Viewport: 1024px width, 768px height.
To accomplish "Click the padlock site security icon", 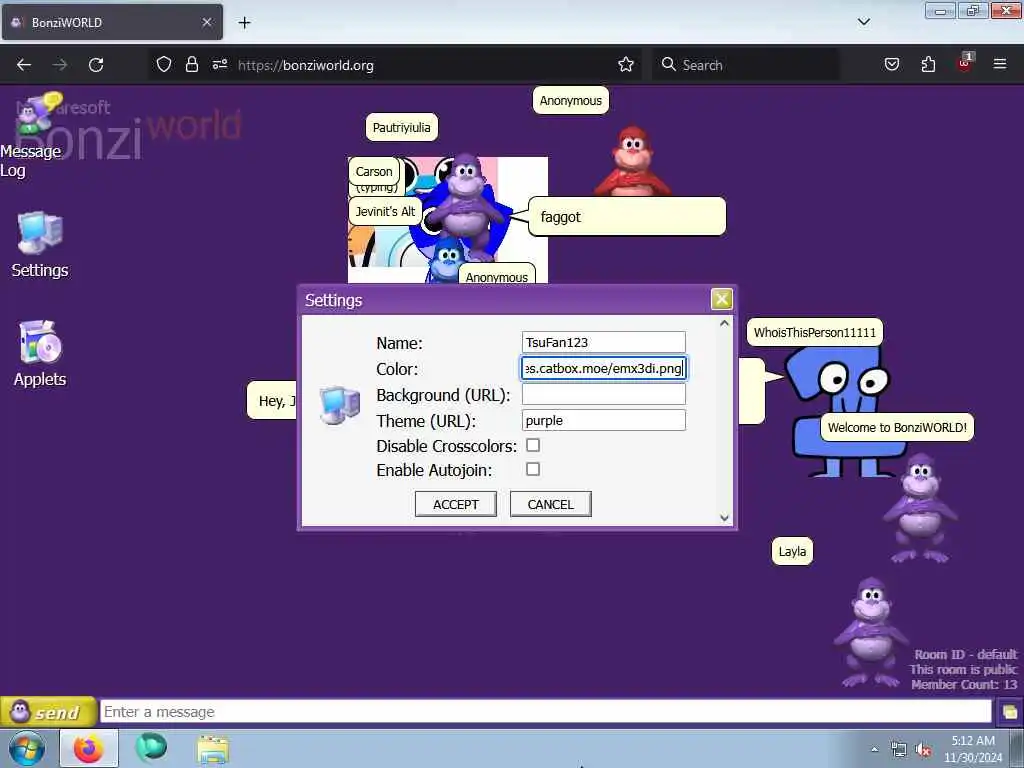I will coord(191,65).
